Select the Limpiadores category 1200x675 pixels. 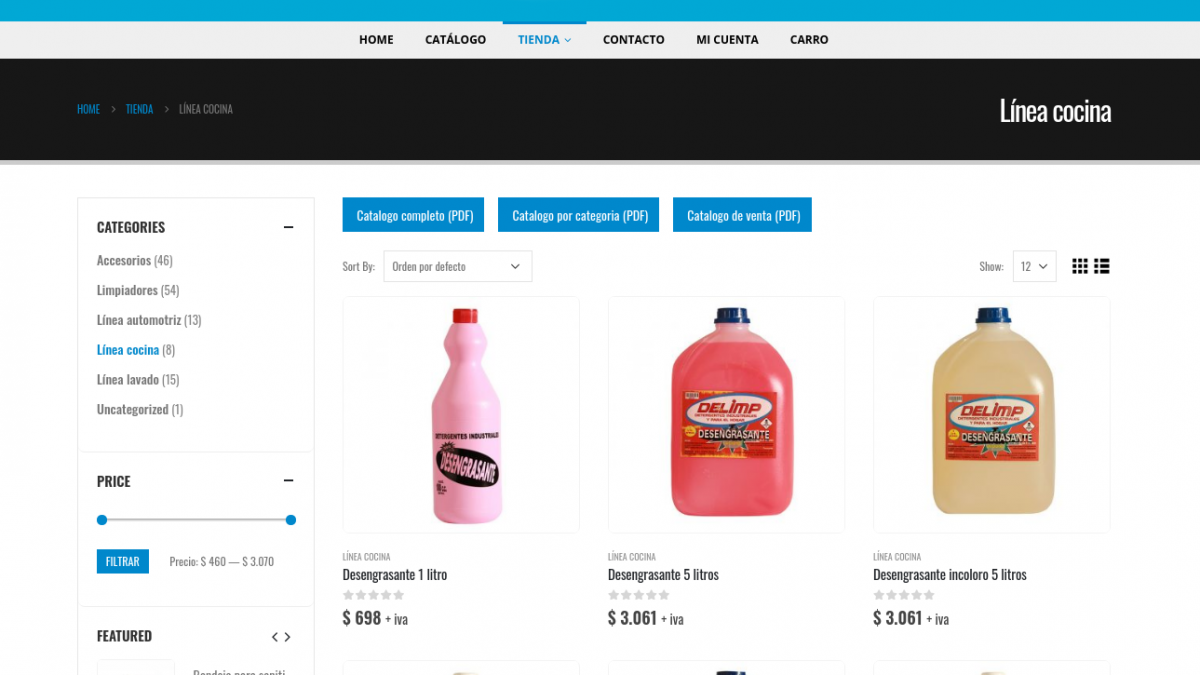[x=127, y=290]
